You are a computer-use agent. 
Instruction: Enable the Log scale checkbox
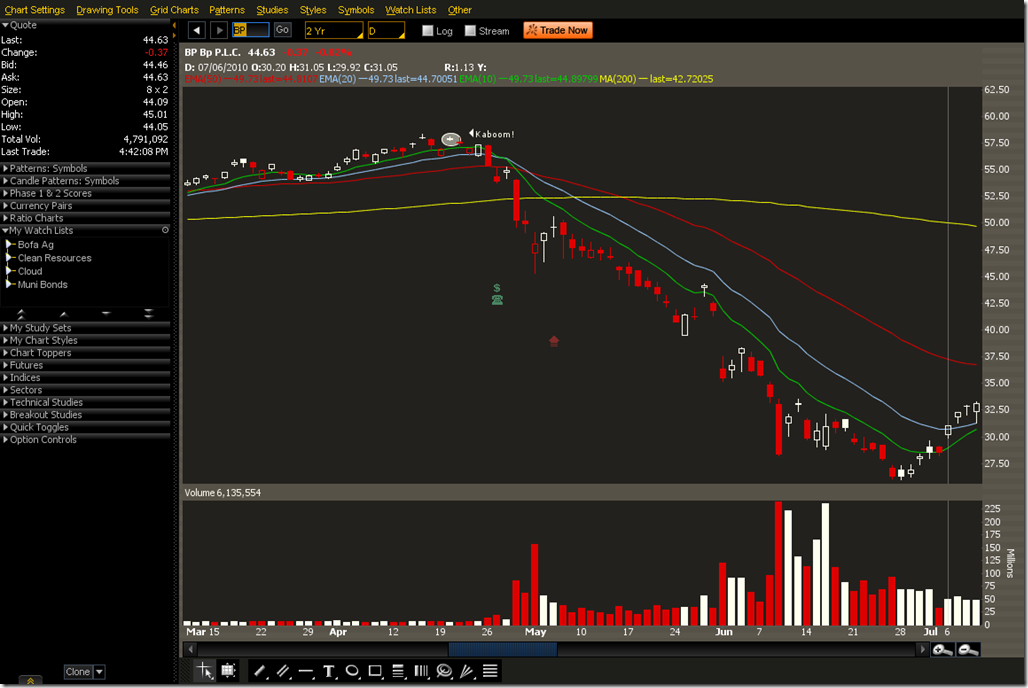point(428,31)
